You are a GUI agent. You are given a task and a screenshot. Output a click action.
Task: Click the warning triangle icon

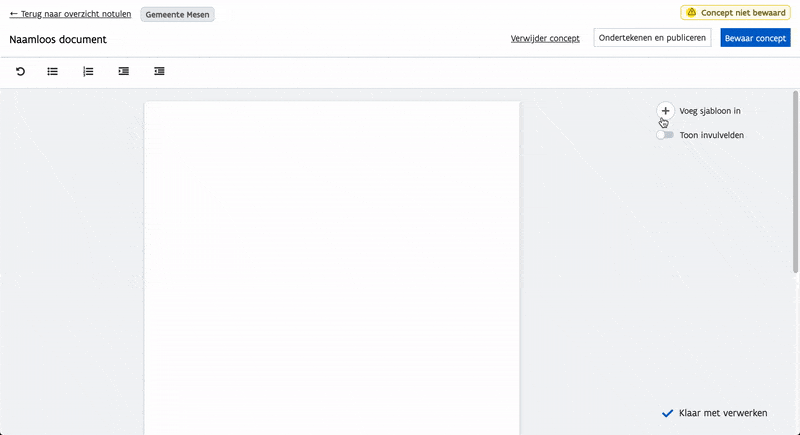[690, 13]
